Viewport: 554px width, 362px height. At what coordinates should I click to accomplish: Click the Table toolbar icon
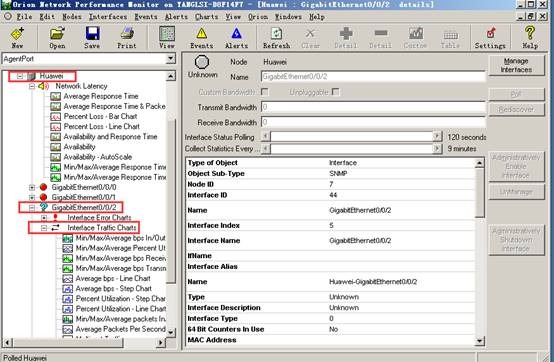pos(450,35)
